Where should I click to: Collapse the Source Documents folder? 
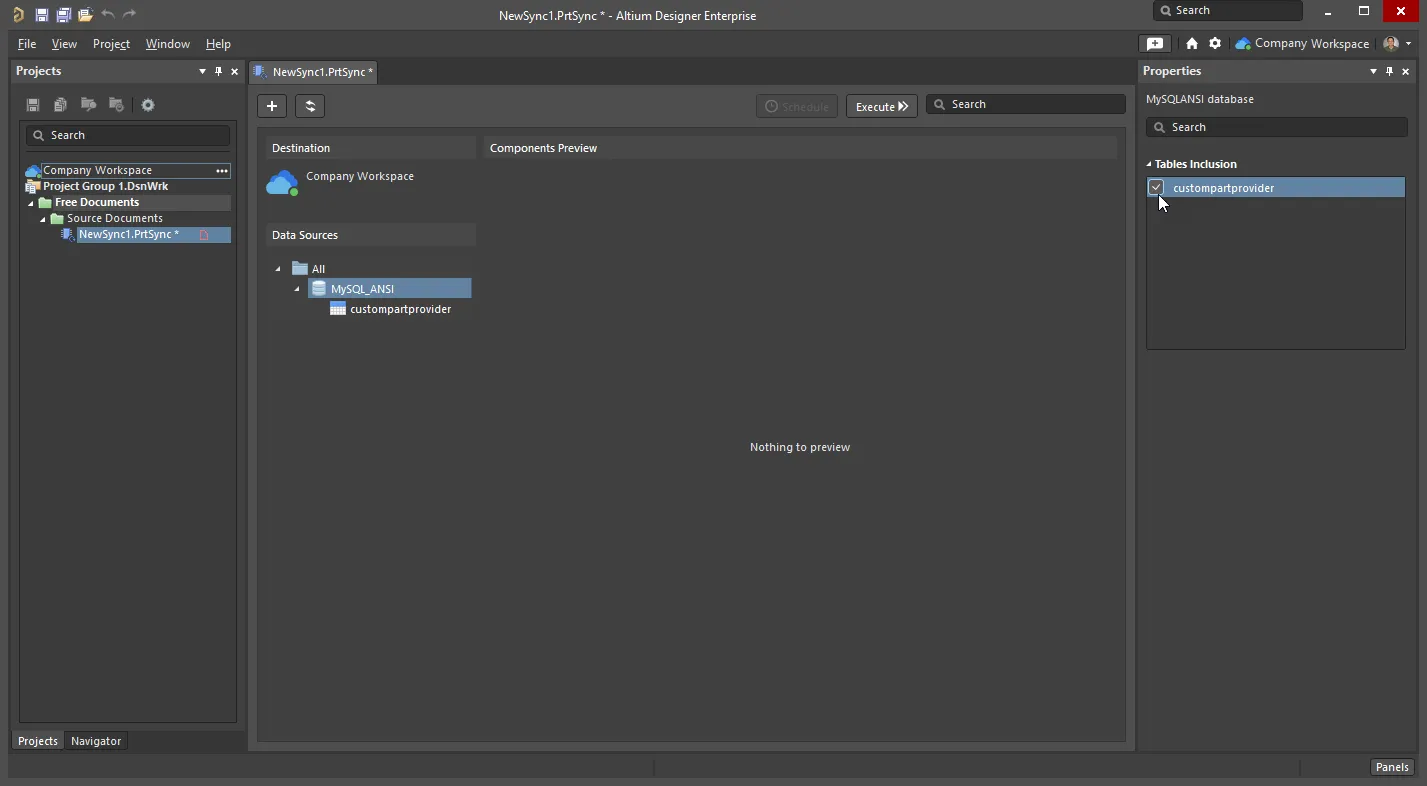(x=43, y=219)
